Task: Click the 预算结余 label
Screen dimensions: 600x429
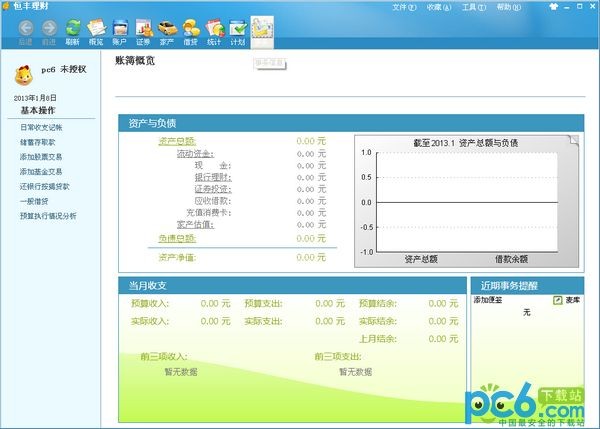Action: tap(378, 303)
